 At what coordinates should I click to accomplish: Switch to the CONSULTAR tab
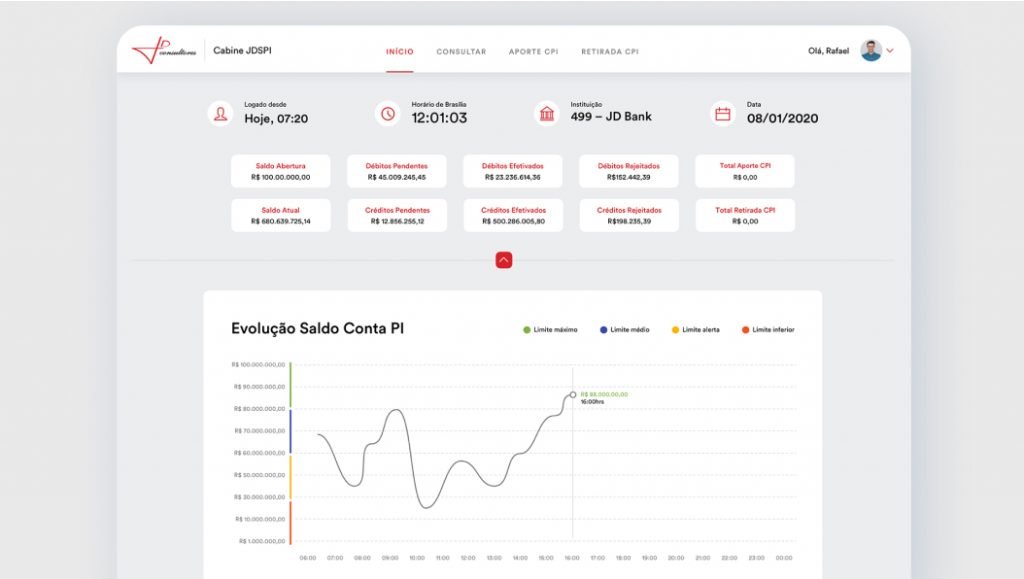tap(460, 50)
